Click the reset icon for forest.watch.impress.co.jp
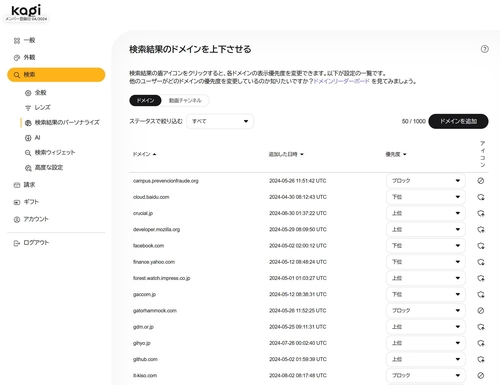Image resolution: width=500 pixels, height=385 pixels. [x=480, y=278]
